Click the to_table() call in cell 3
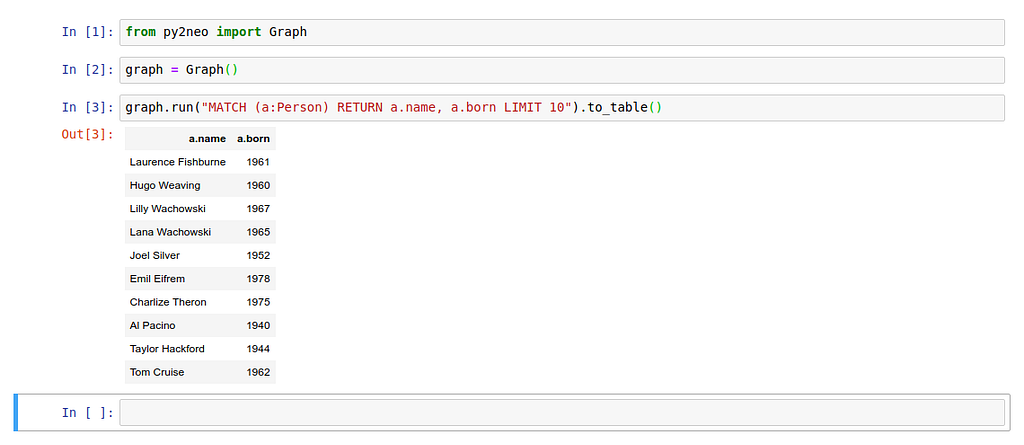Screen dimensions: 1024x445 click(x=624, y=108)
